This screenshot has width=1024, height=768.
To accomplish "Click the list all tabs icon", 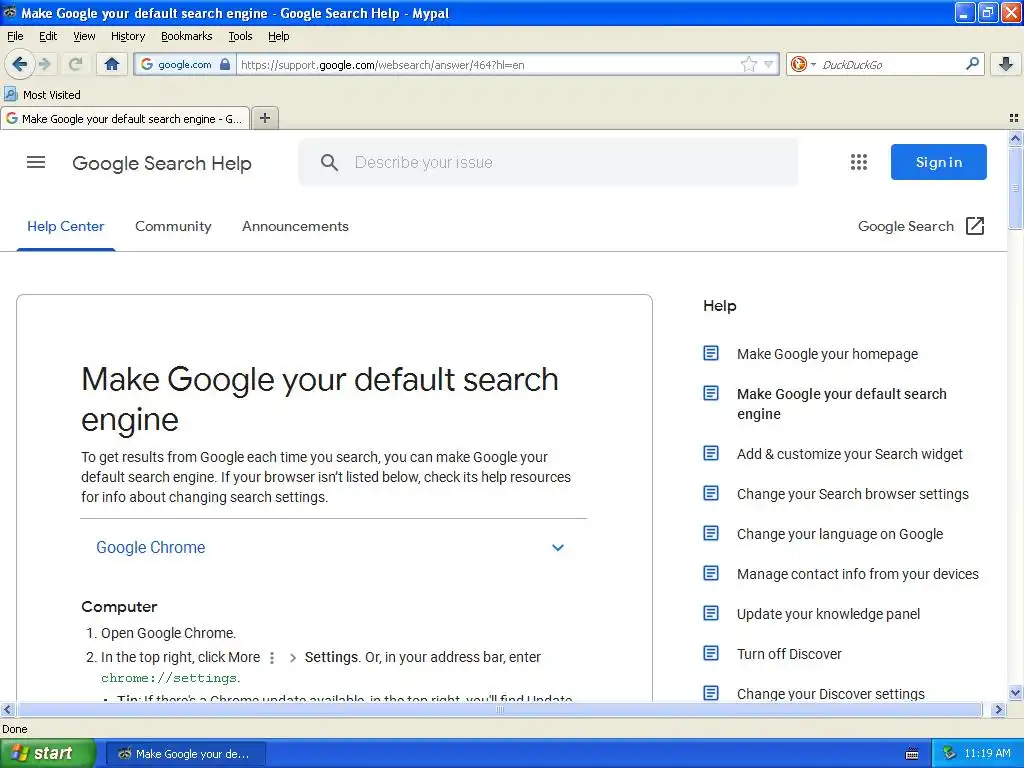I will pyautogui.click(x=1014, y=118).
